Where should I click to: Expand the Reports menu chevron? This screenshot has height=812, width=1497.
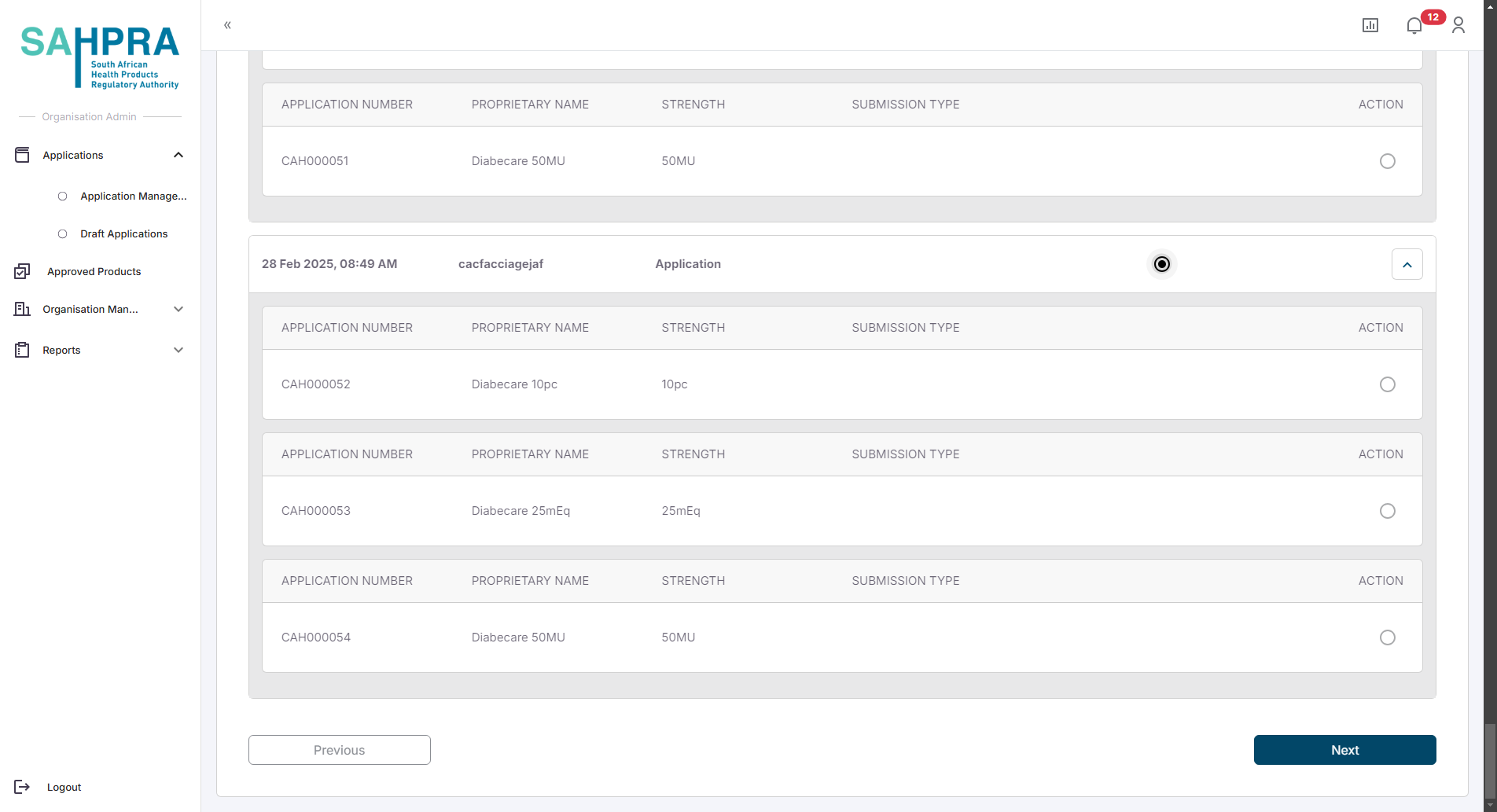point(178,350)
